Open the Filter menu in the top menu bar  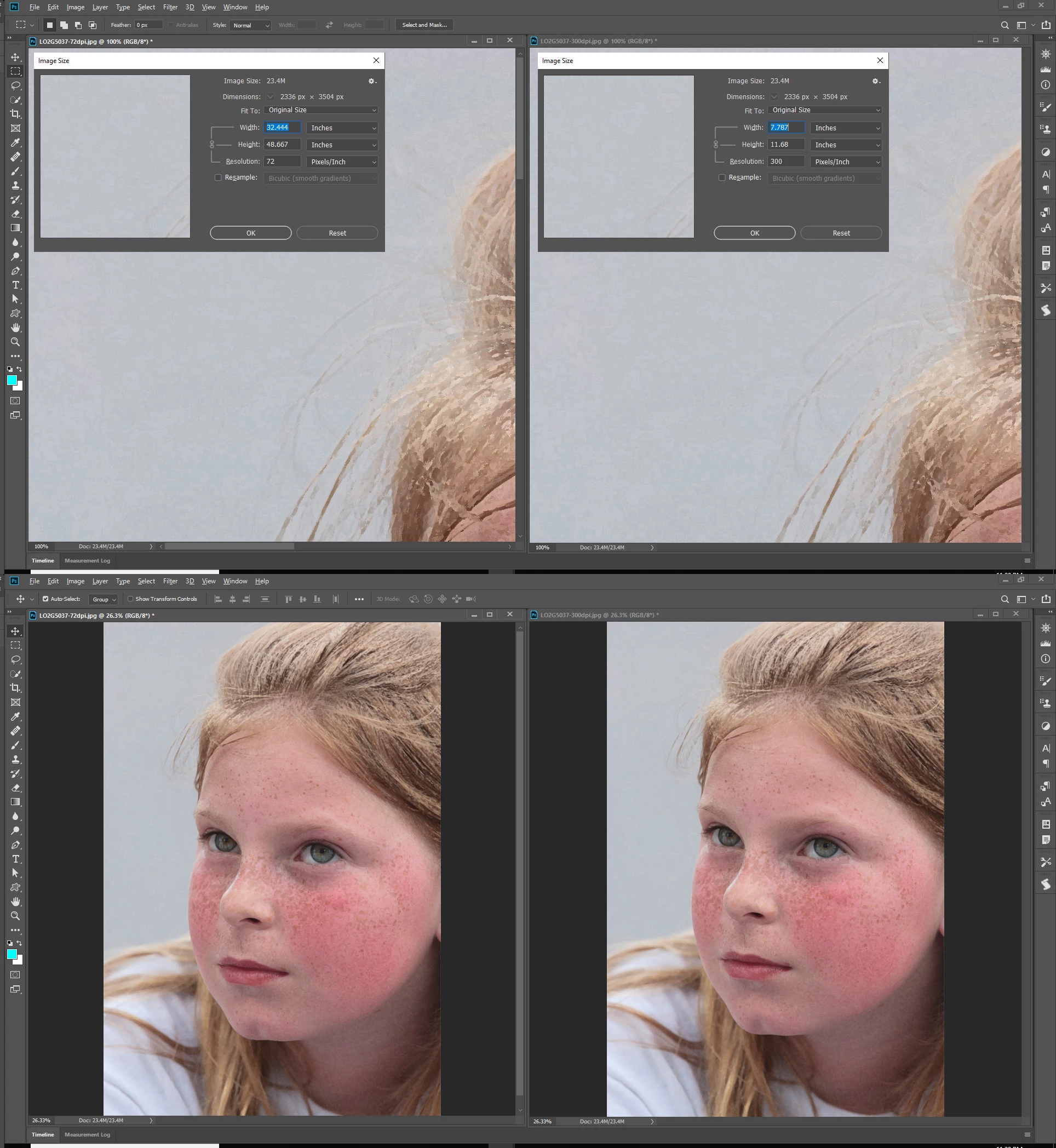[x=170, y=7]
